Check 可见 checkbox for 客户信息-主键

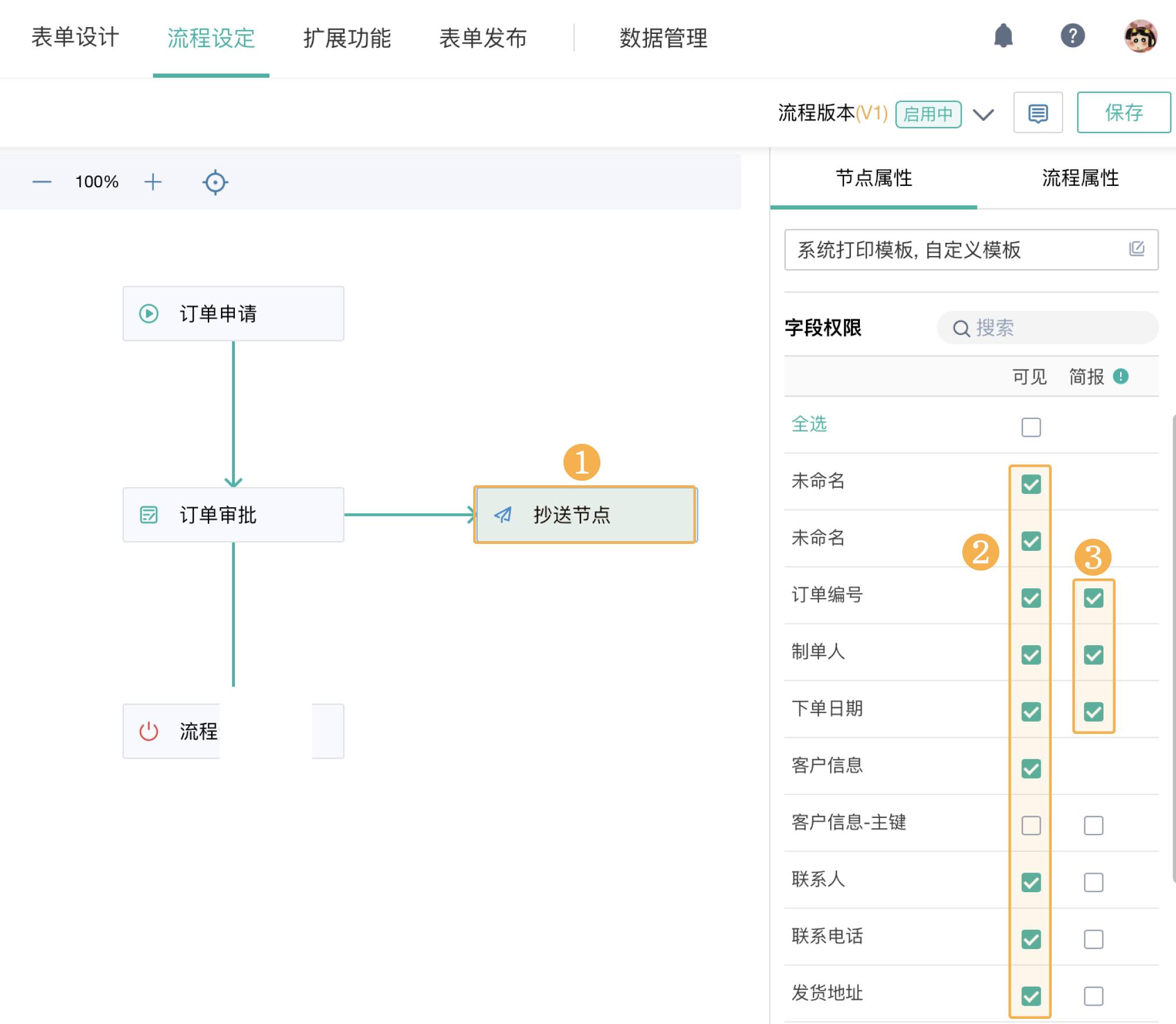pyautogui.click(x=1031, y=825)
